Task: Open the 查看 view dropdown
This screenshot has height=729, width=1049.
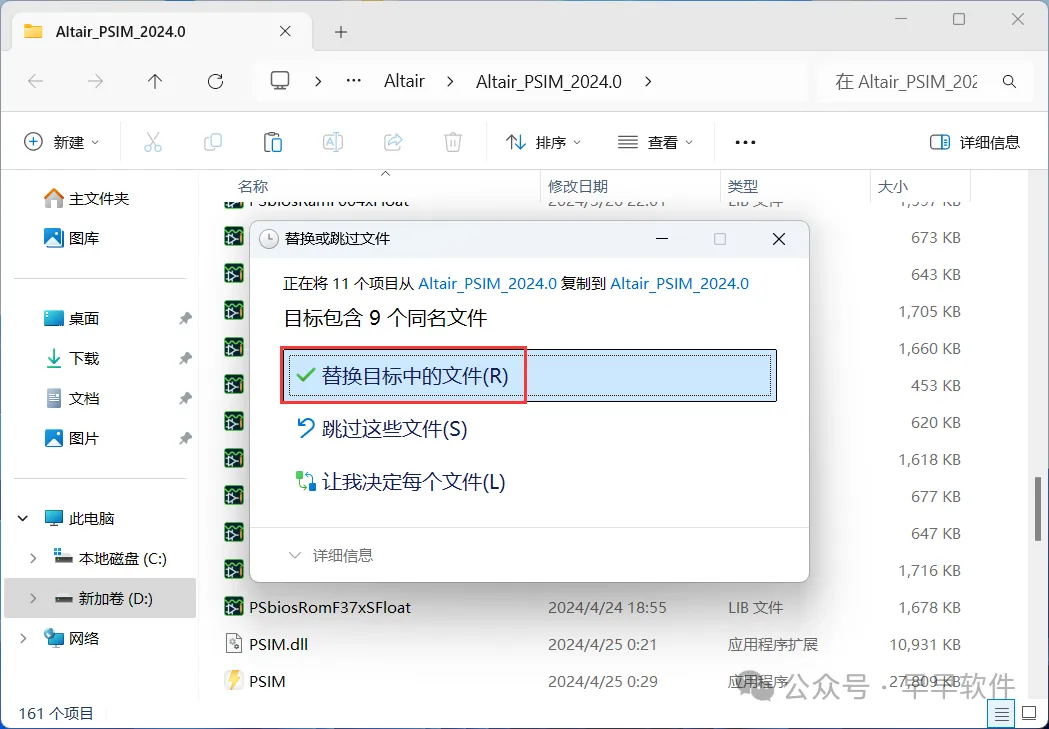Action: tap(655, 142)
